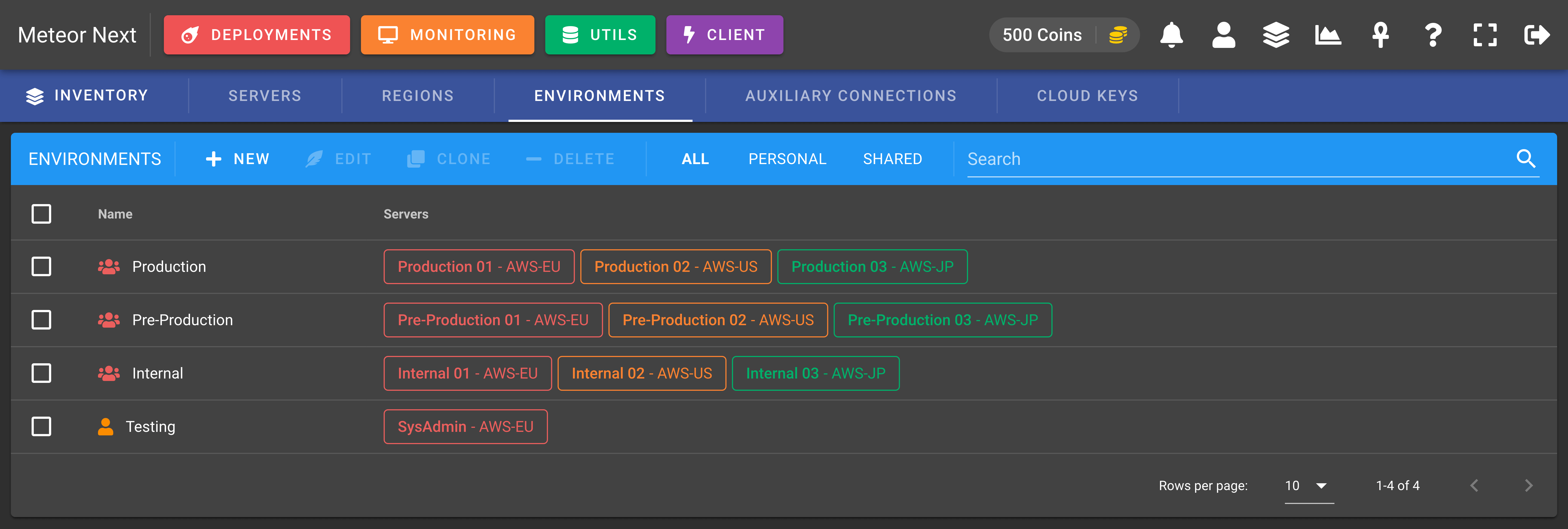Switch to the Inventory tab
This screenshot has height=529, width=1568.
pyautogui.click(x=87, y=96)
